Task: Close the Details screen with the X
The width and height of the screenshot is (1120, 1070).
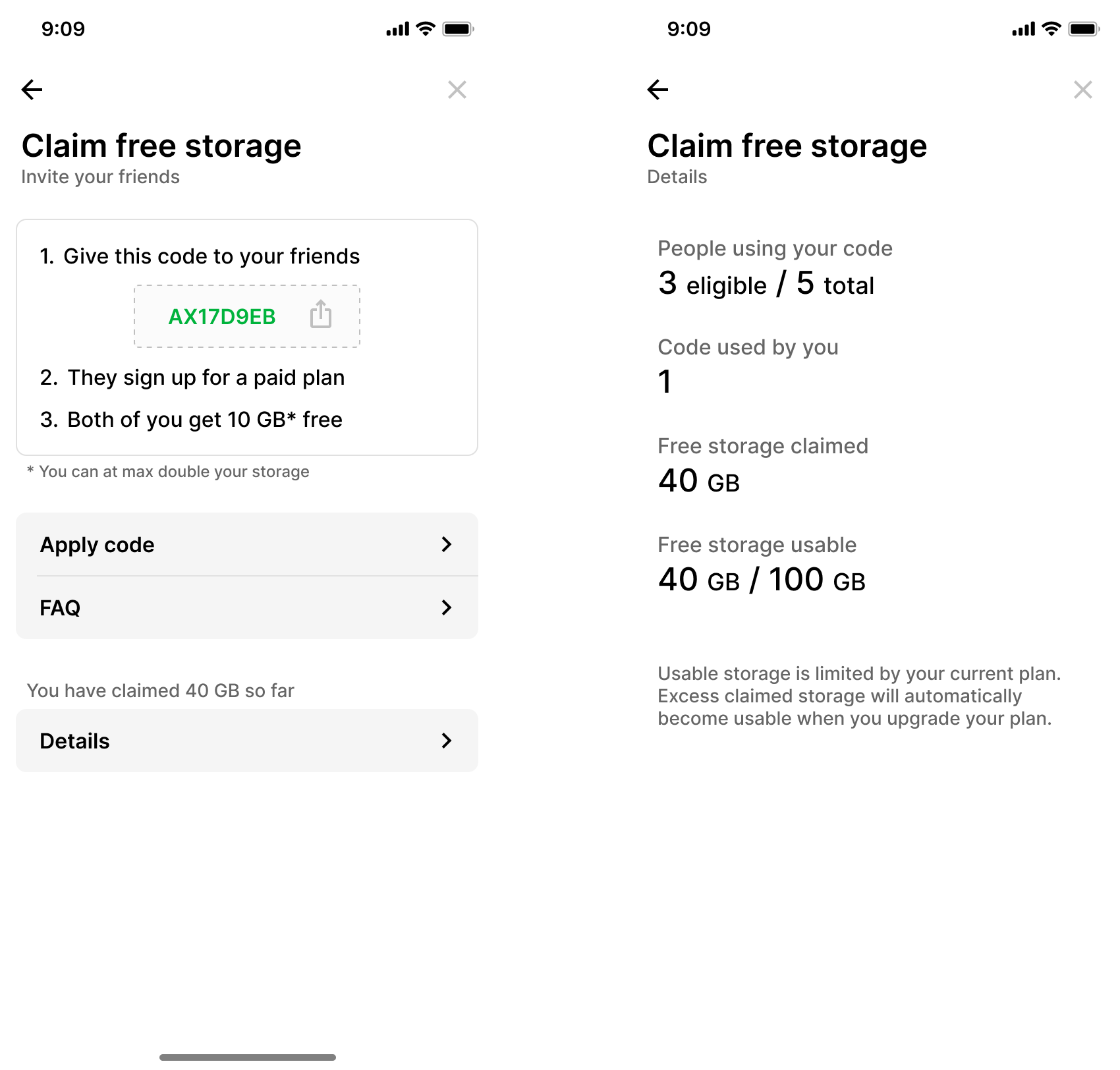Action: (x=1082, y=90)
